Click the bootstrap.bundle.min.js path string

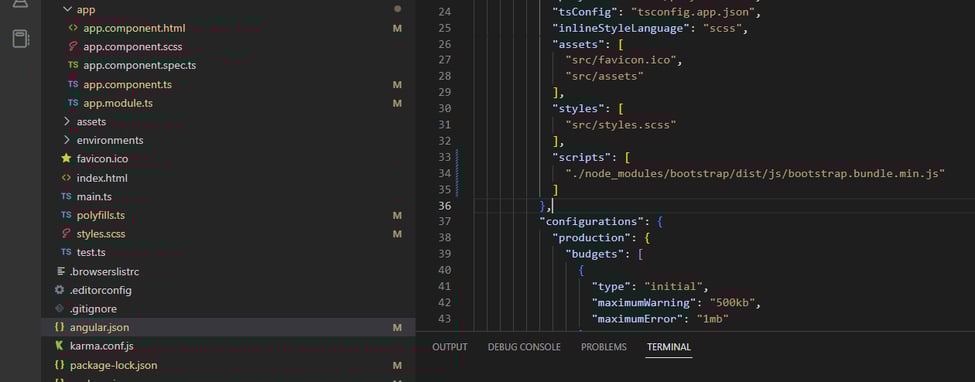(x=755, y=173)
